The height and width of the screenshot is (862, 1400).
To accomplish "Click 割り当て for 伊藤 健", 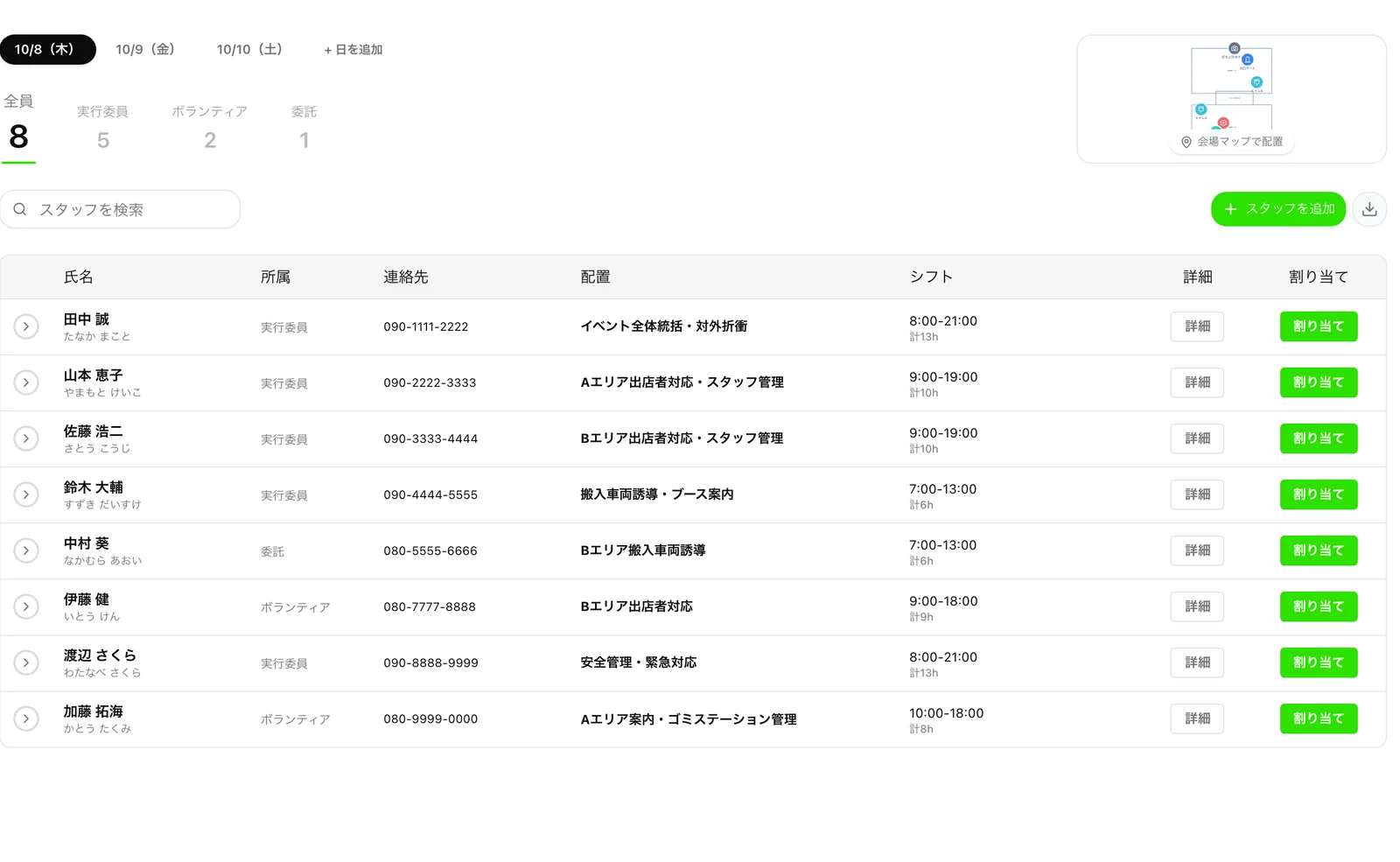I will coord(1319,606).
